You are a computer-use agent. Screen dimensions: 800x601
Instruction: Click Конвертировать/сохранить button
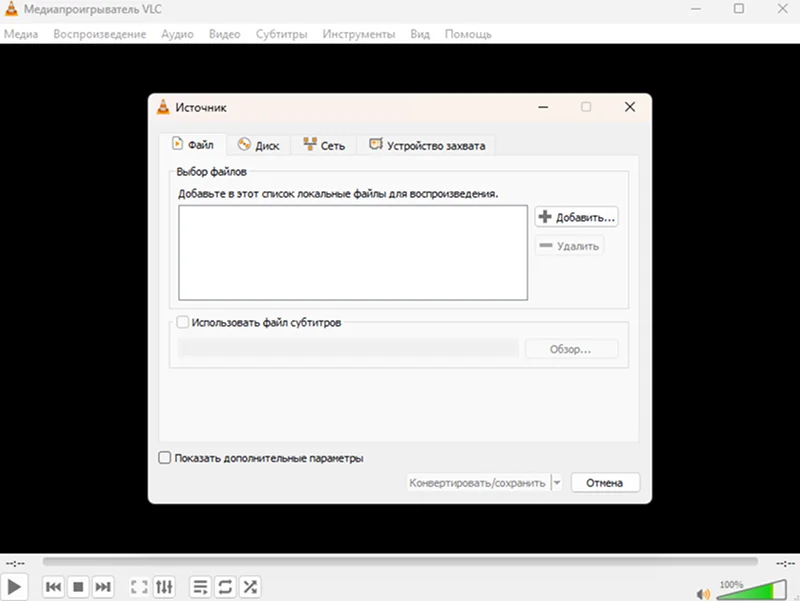(x=478, y=483)
